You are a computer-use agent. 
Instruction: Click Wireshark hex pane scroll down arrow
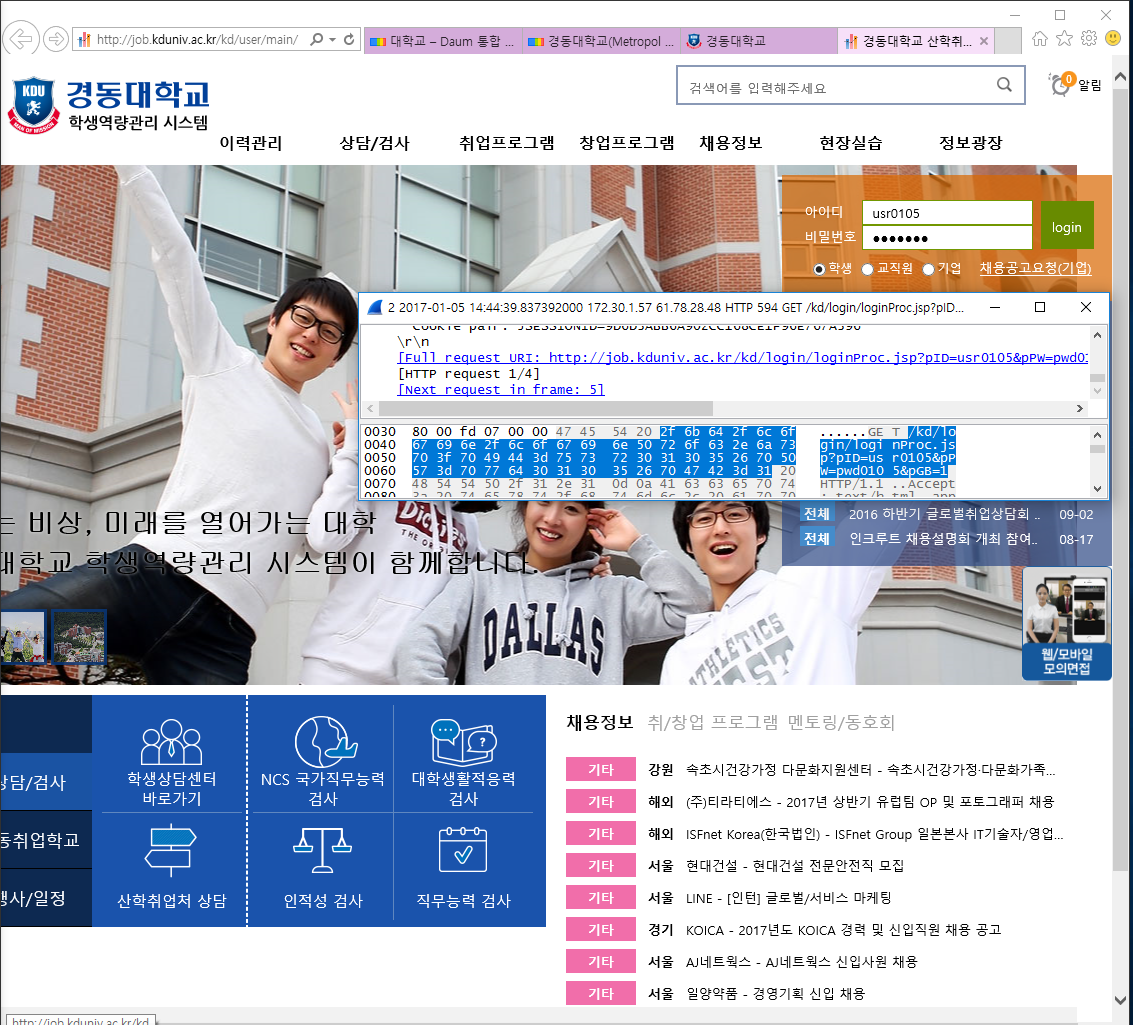point(1097,489)
